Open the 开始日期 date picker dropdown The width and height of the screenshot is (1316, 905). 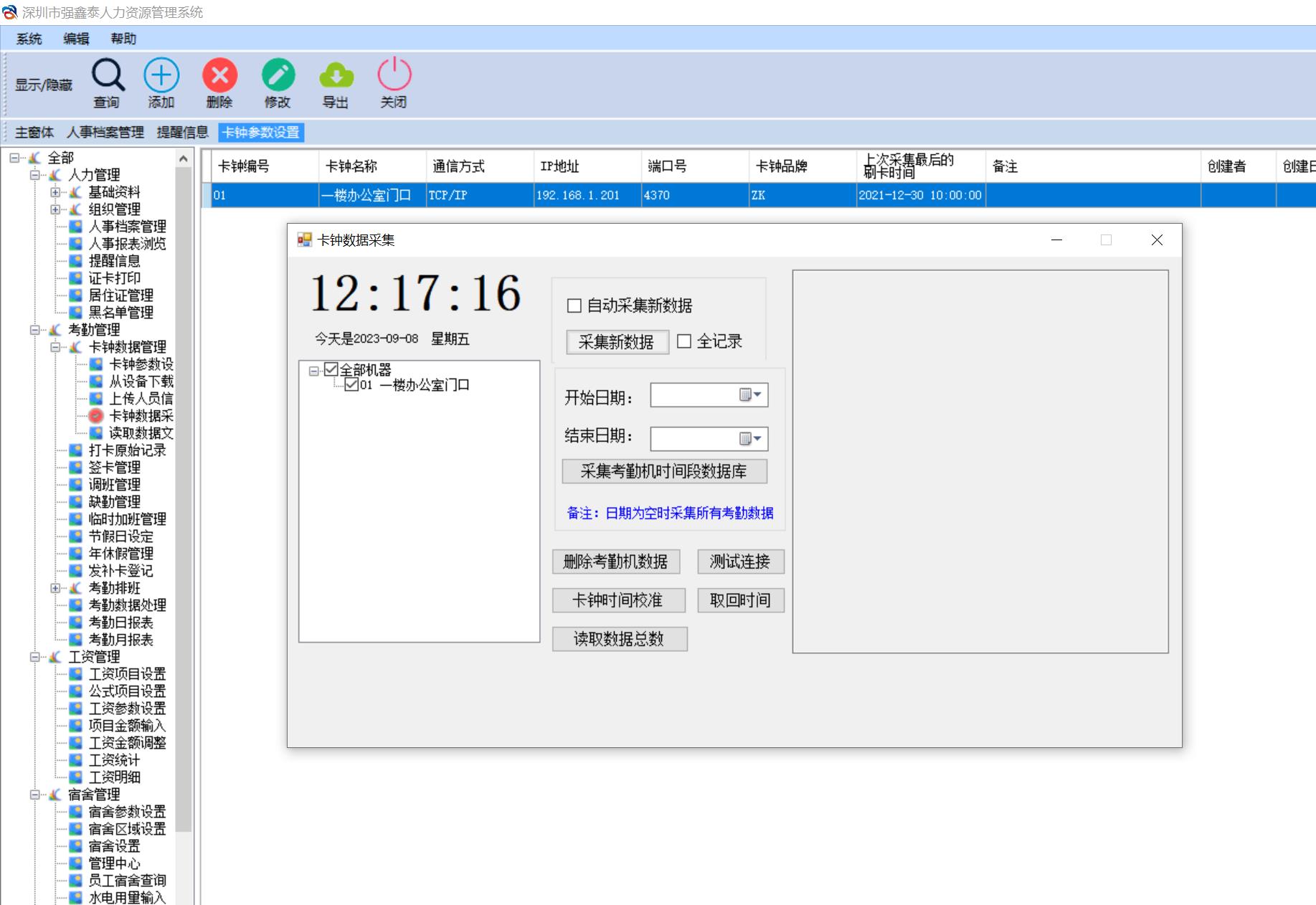coord(751,394)
